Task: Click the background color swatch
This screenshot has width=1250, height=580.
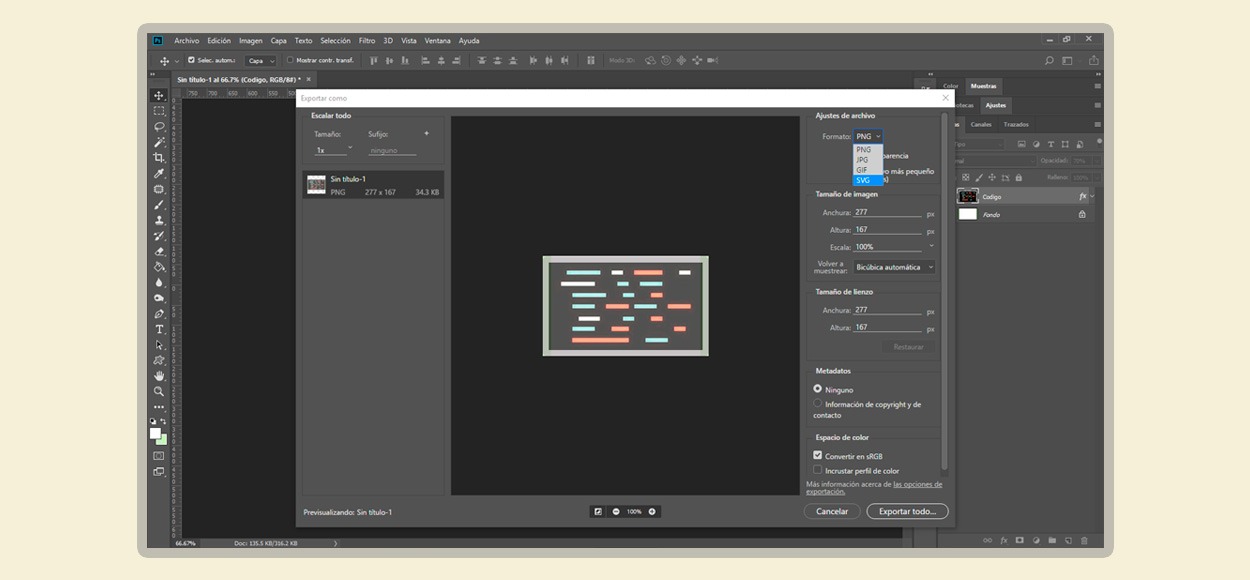Action: tap(162, 440)
